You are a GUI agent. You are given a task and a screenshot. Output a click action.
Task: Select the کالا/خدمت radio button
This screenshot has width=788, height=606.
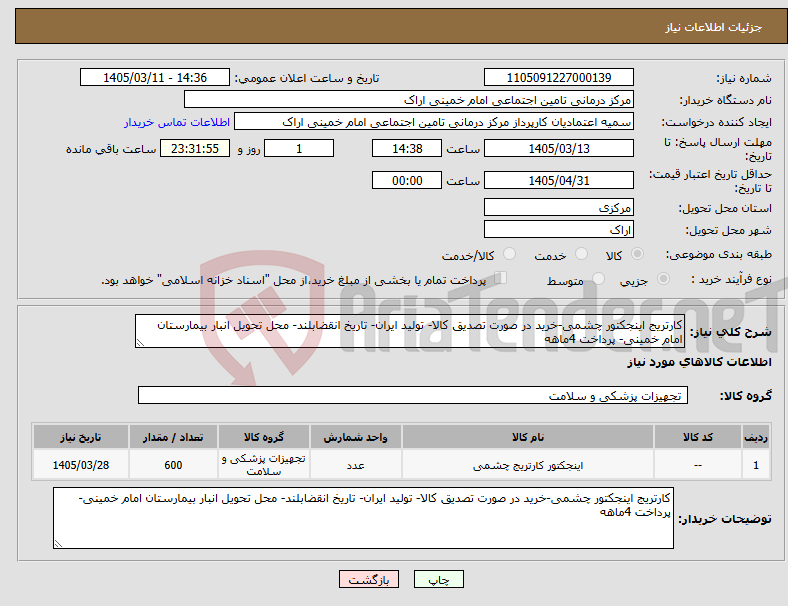click(509, 254)
